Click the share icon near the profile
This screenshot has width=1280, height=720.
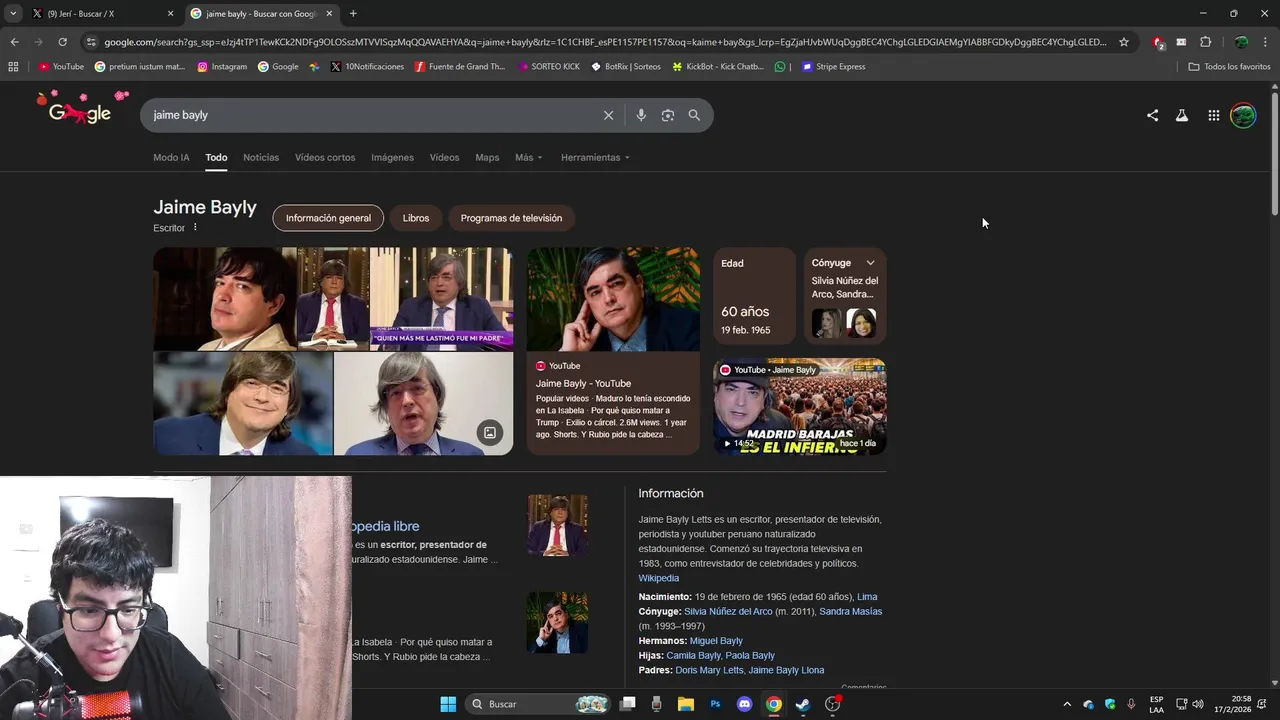pos(1152,115)
